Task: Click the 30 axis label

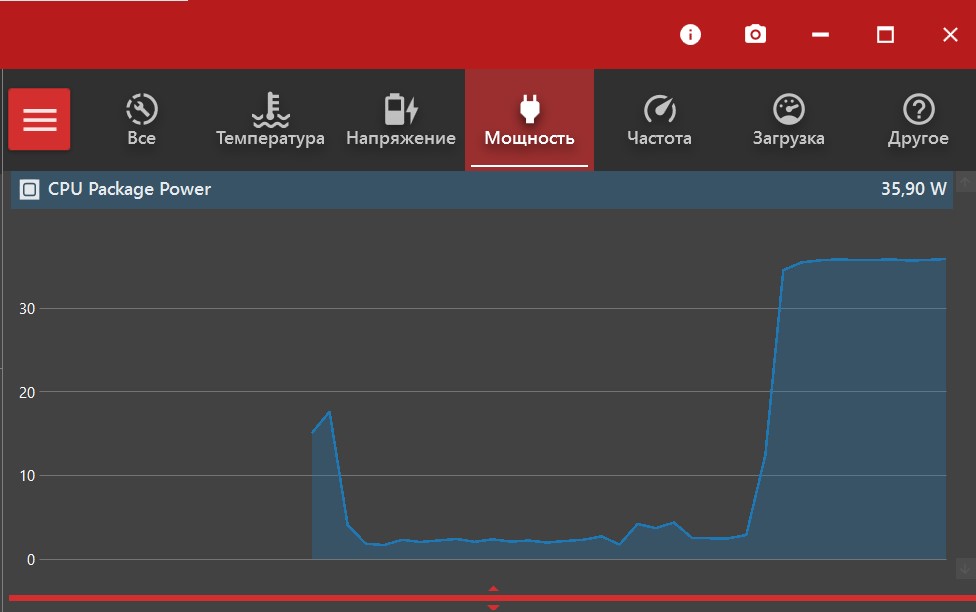Action: click(27, 309)
